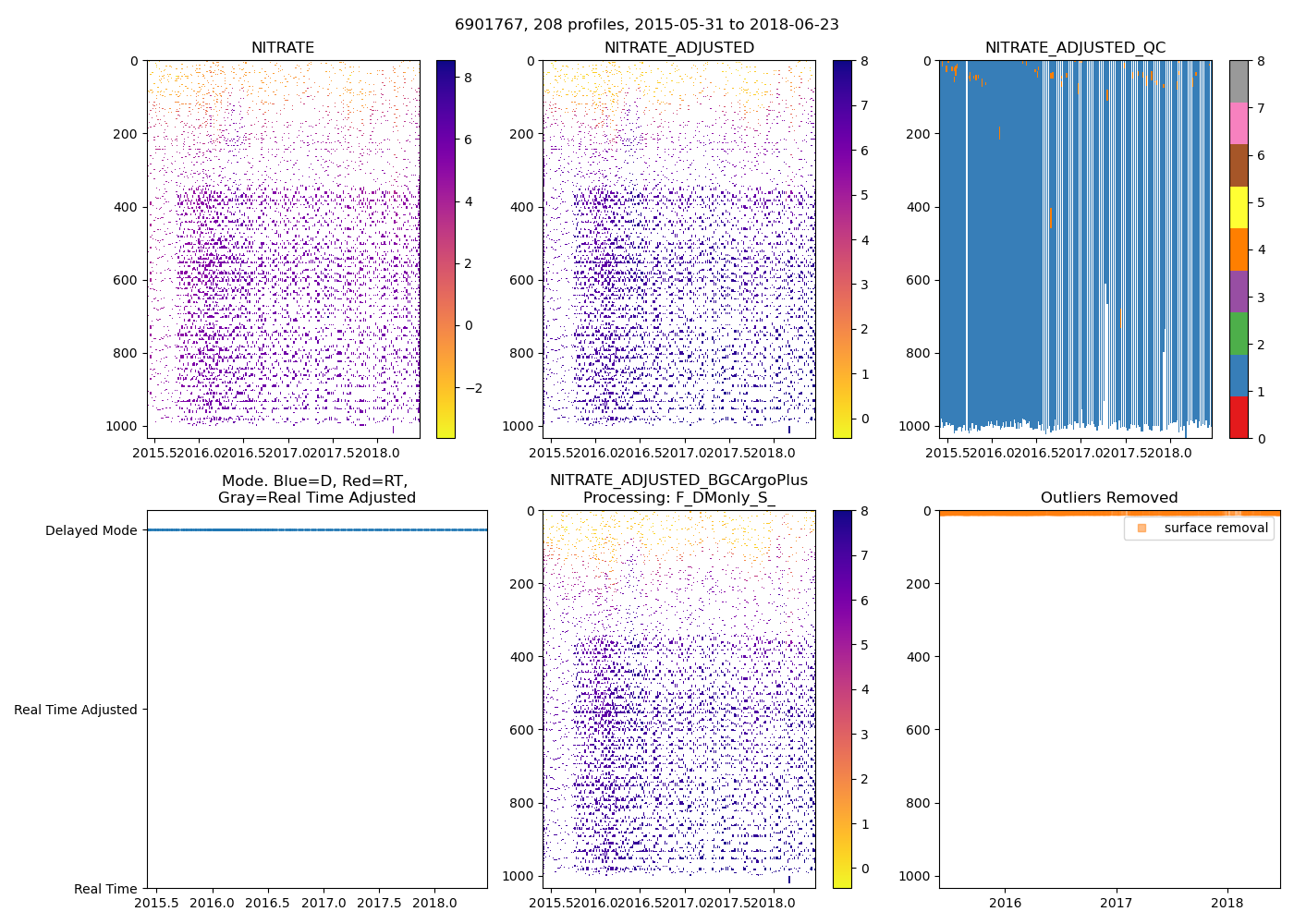Viewport: 1294px width, 924px height.
Task: Click the NITRATE_ADJUSTED_BGCArgoPlus plot title
Action: click(x=678, y=489)
